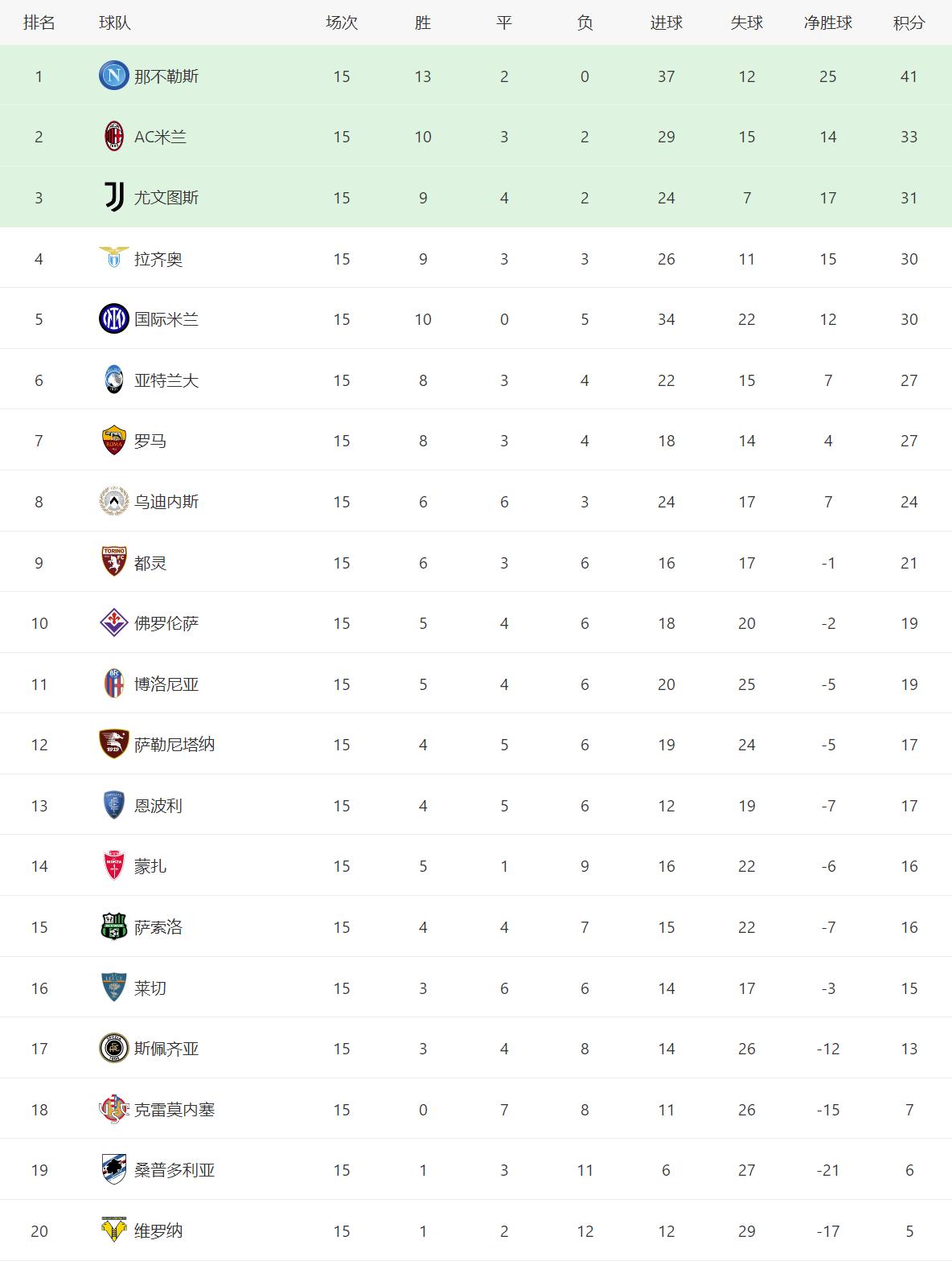Screen dimensions: 952x1265
Task: Click the AC Milan club logo
Action: [x=114, y=137]
